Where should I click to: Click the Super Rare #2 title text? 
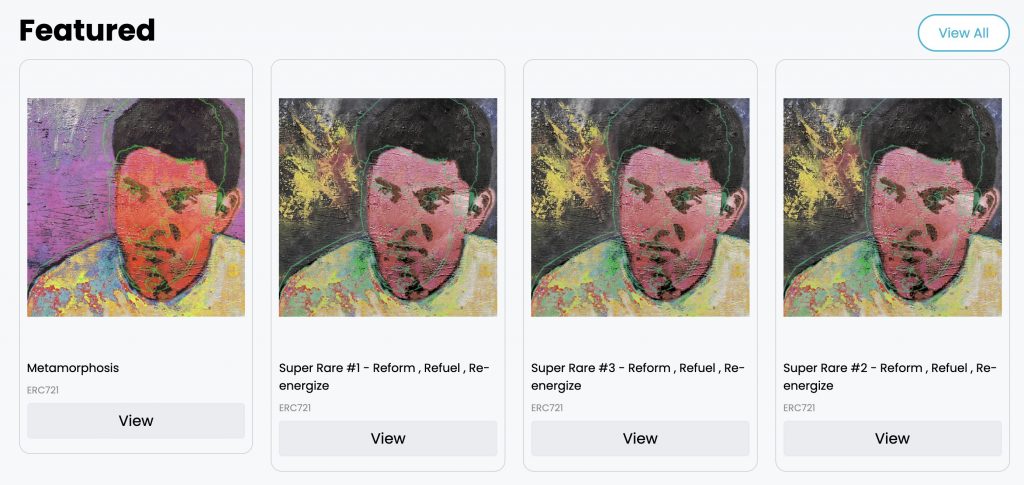(888, 376)
